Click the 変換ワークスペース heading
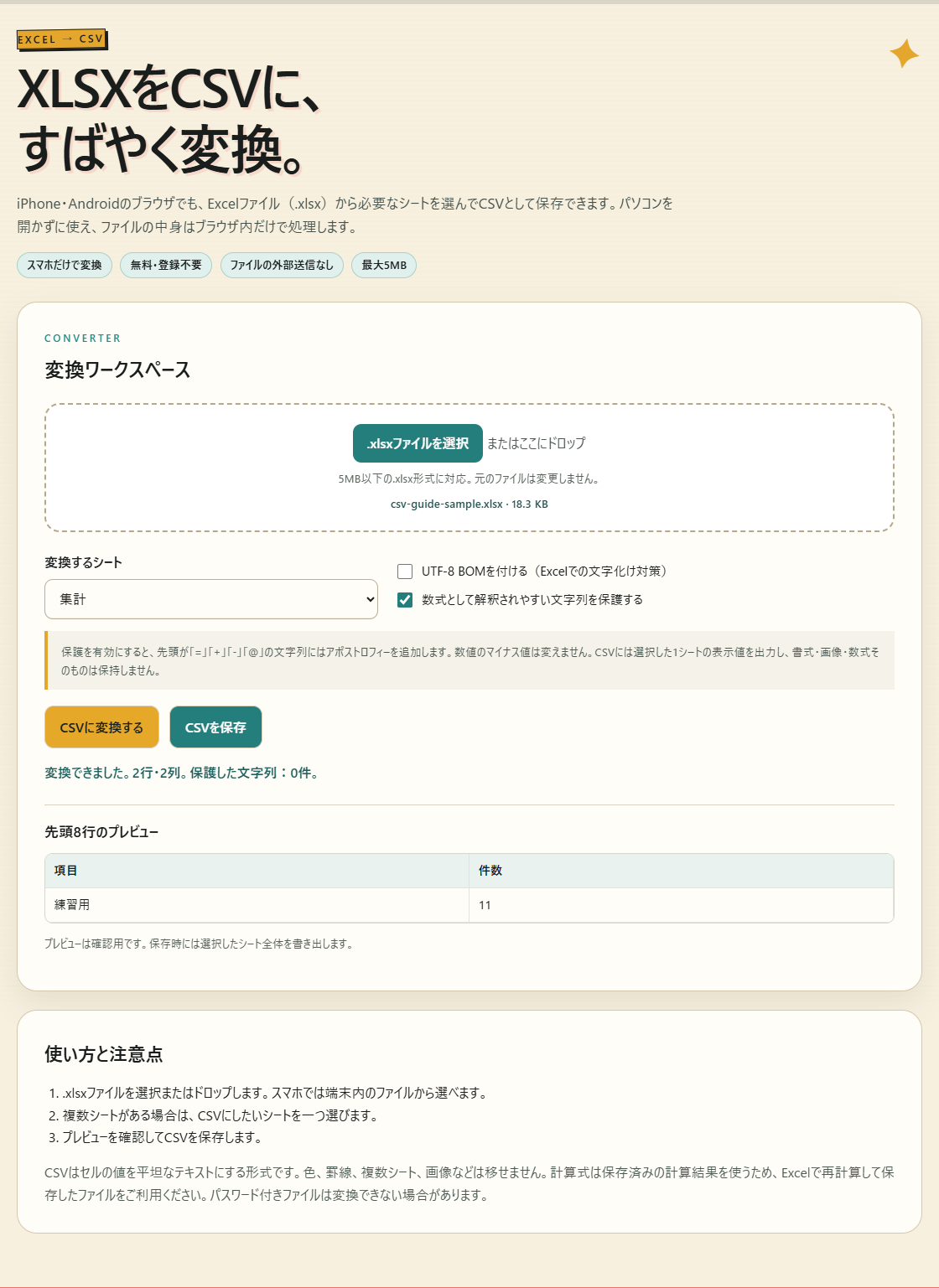Image resolution: width=939 pixels, height=1288 pixels. click(x=117, y=370)
